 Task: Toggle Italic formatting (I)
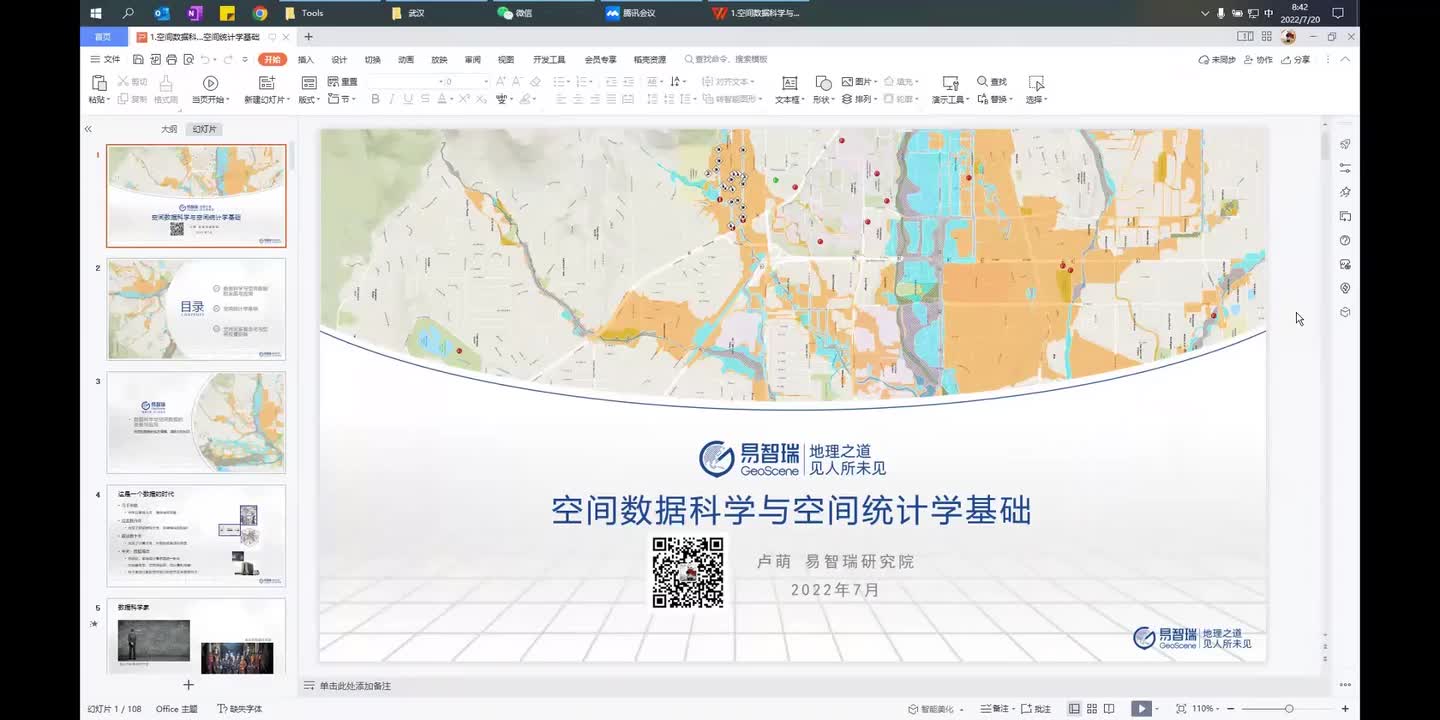(392, 99)
